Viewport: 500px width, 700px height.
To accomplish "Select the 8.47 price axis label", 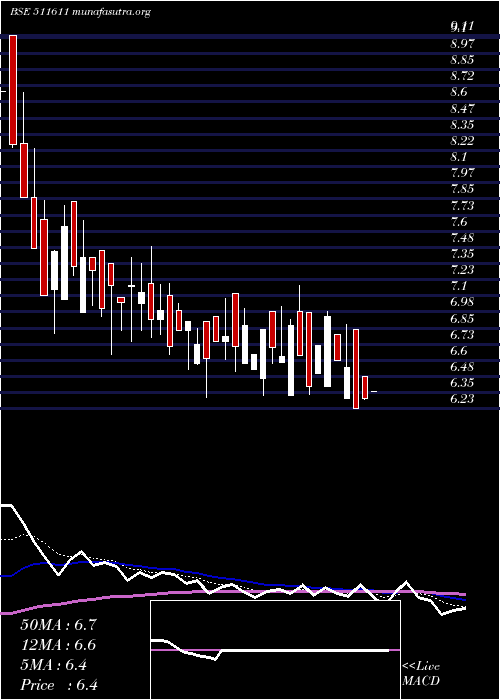I will pos(462,108).
